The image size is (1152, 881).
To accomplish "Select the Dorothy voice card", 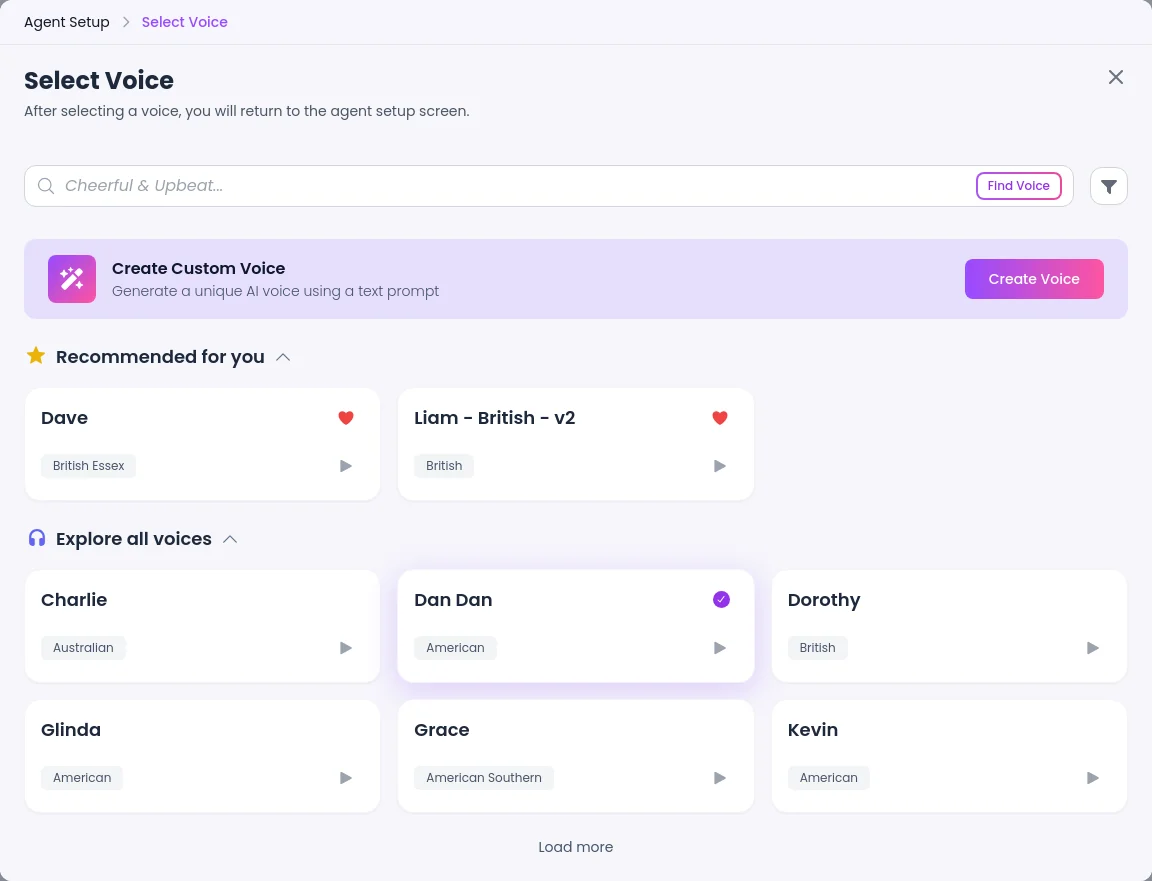I will coord(949,626).
